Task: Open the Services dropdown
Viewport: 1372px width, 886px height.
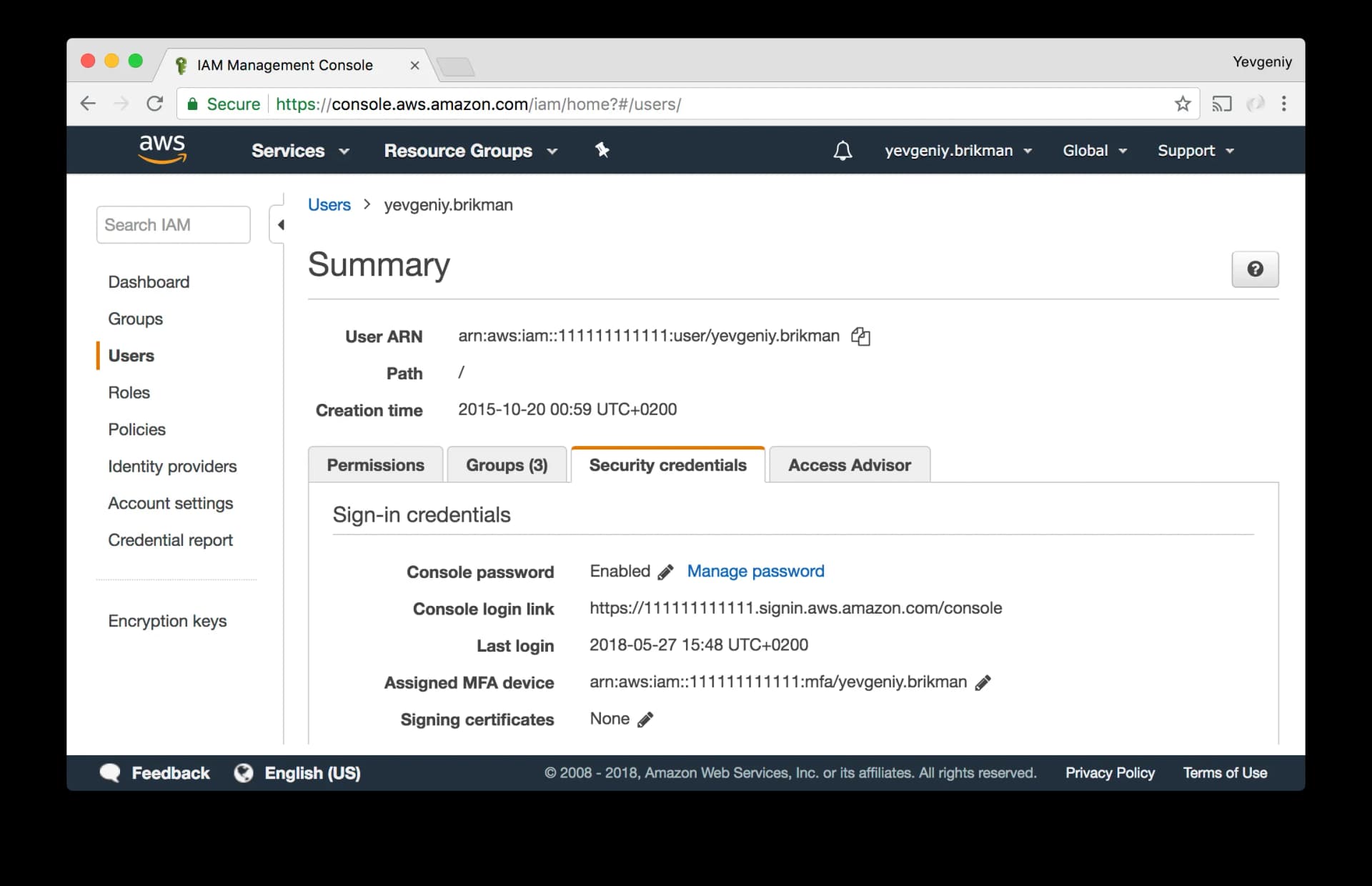Action: click(300, 151)
